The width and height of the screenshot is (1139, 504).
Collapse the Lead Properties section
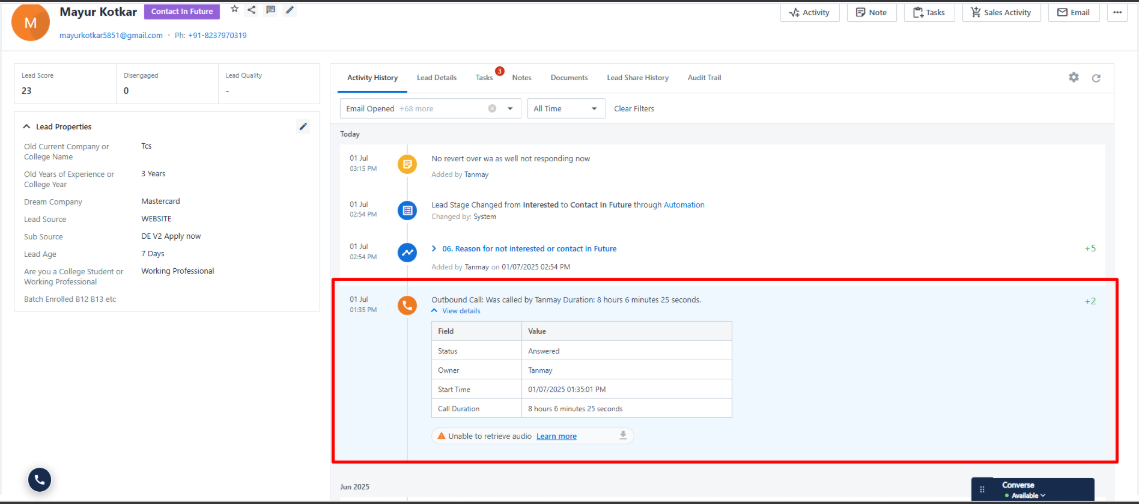click(27, 126)
